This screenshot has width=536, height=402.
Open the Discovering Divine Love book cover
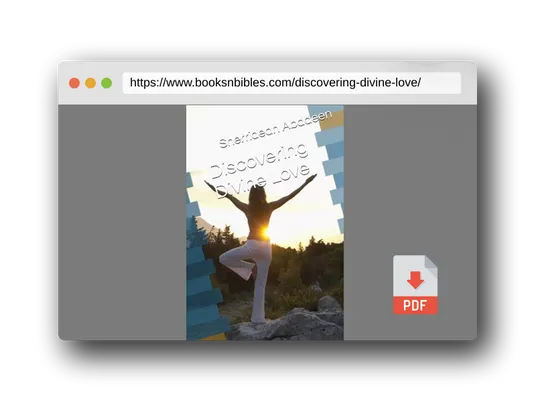pos(265,223)
